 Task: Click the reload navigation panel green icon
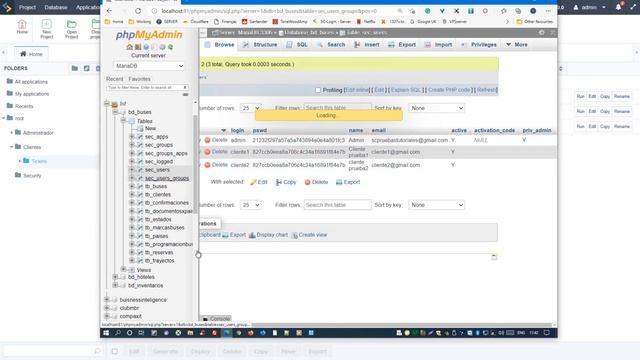point(170,47)
